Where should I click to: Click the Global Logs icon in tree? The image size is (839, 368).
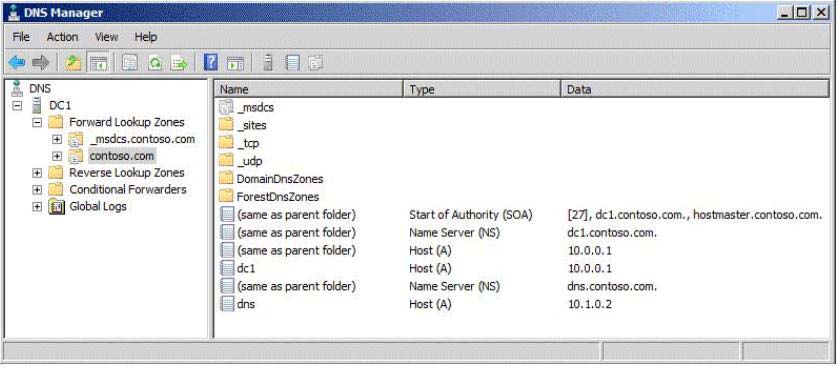tap(56, 206)
